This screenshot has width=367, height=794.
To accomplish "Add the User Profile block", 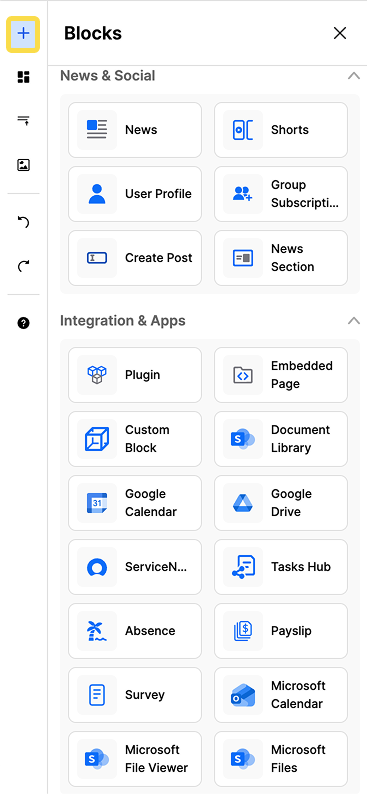I will (135, 194).
